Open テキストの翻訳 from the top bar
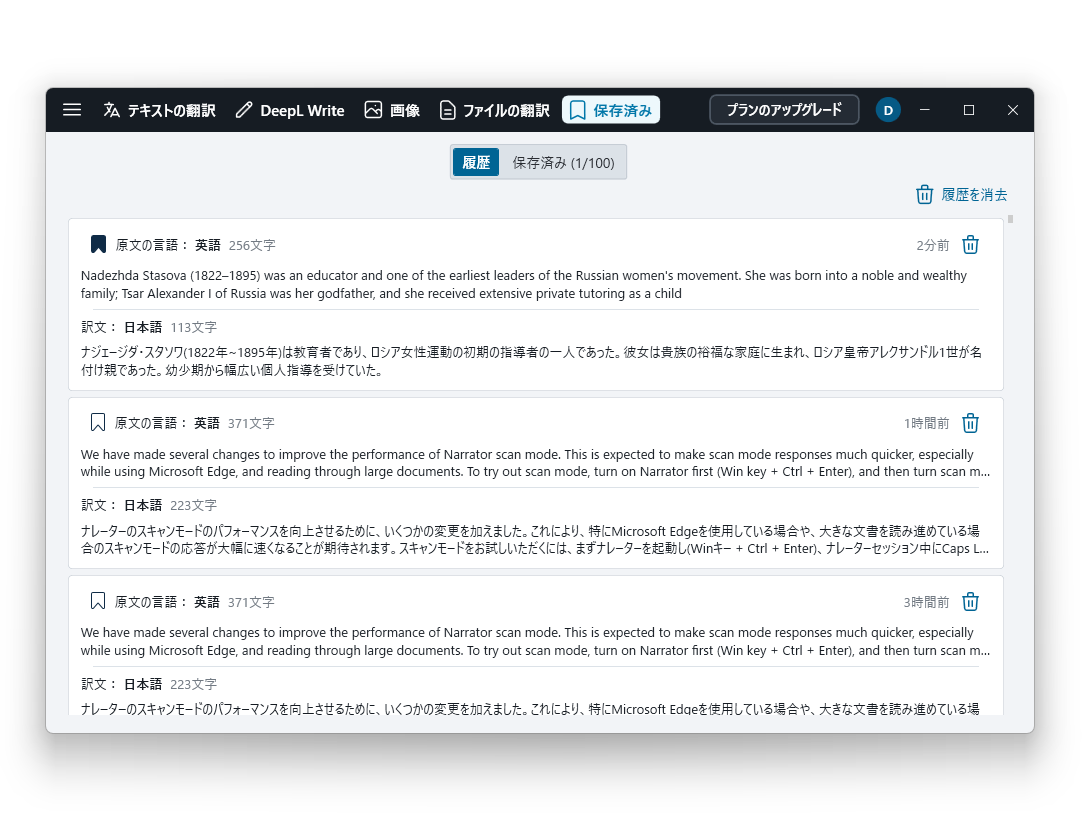 (x=158, y=110)
